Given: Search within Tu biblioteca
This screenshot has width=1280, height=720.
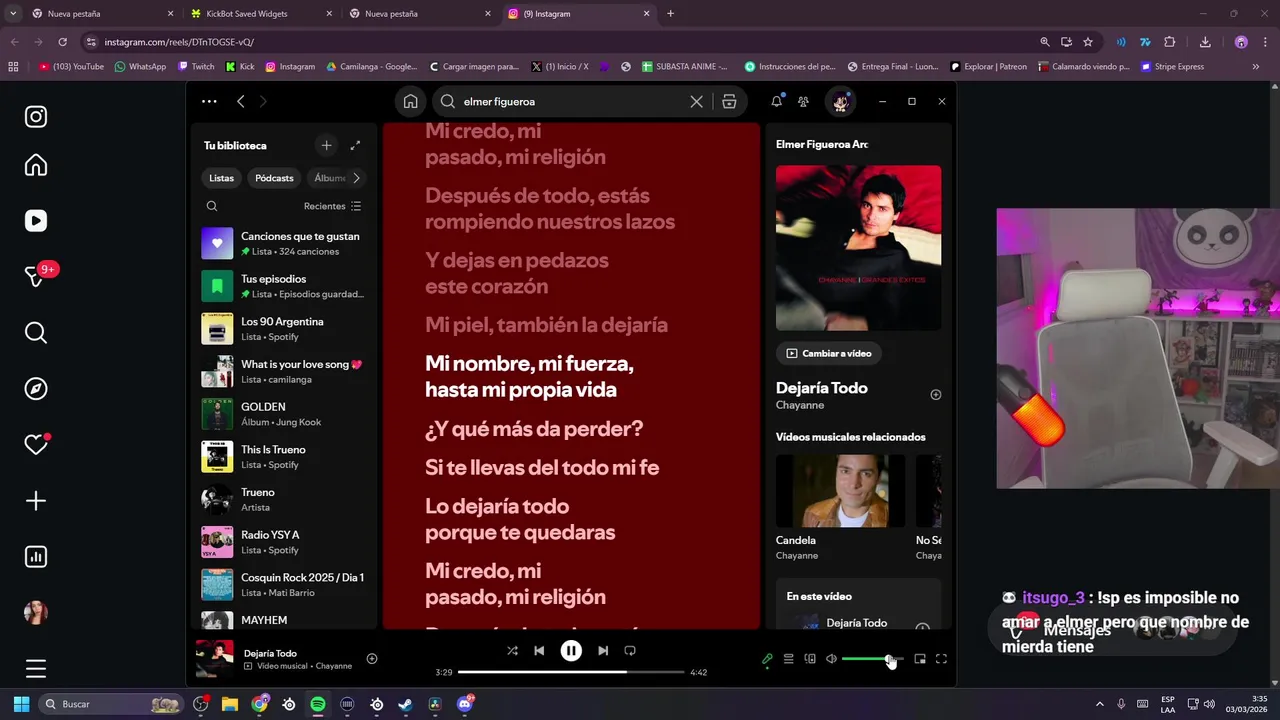Looking at the screenshot, I should point(212,206).
